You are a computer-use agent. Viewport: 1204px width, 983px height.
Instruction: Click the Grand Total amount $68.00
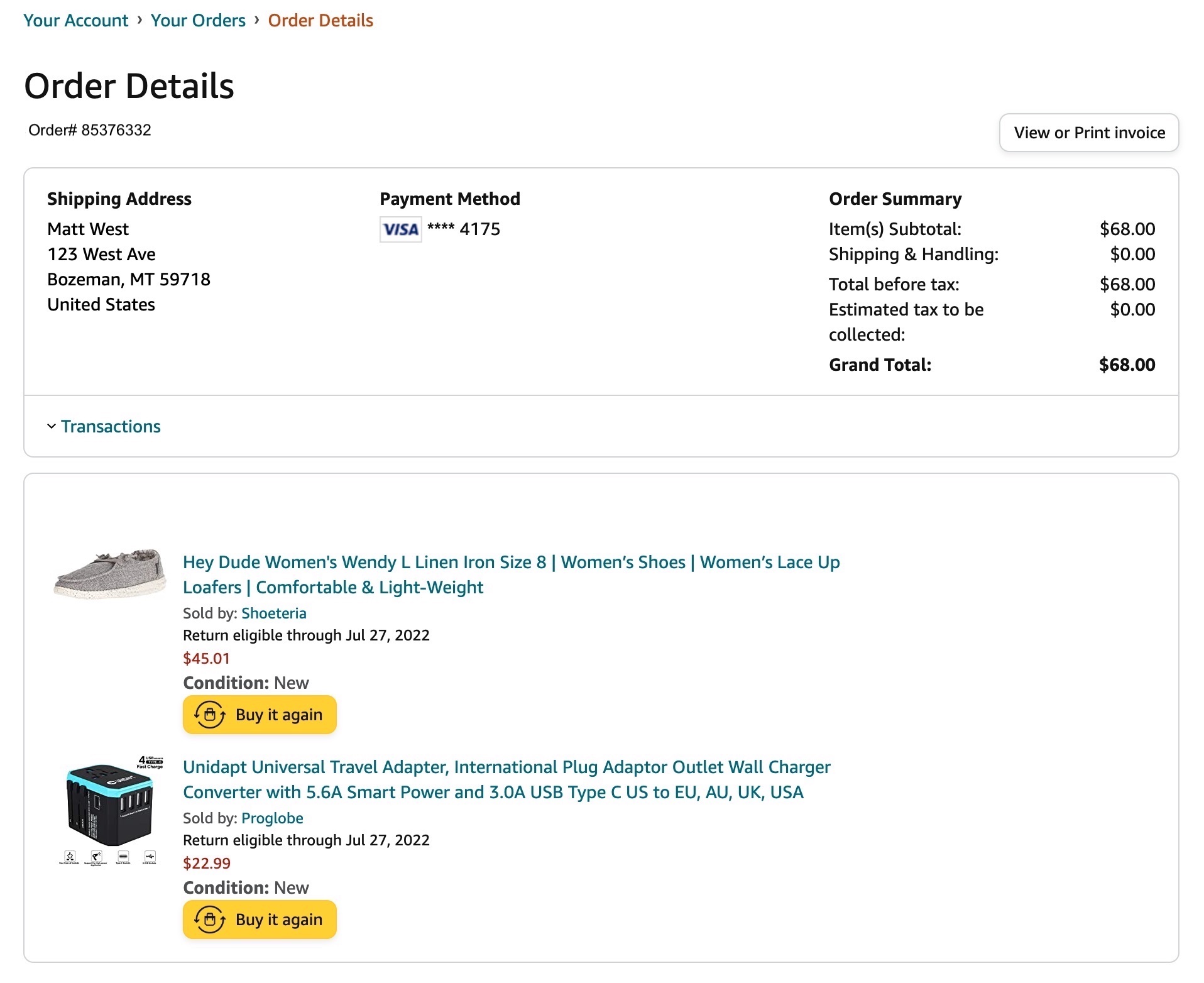pos(1126,365)
